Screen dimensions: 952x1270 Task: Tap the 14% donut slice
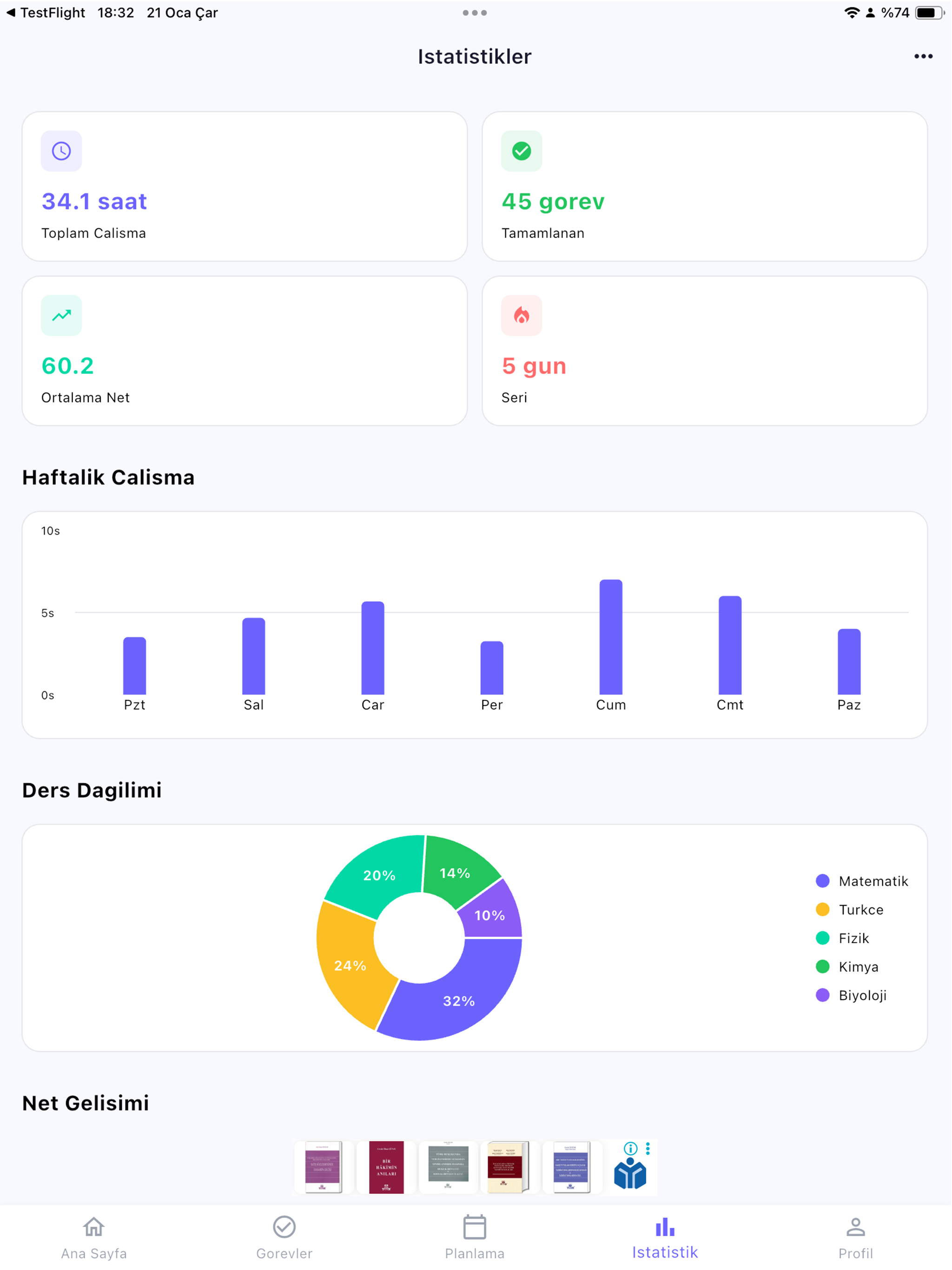pyautogui.click(x=455, y=873)
